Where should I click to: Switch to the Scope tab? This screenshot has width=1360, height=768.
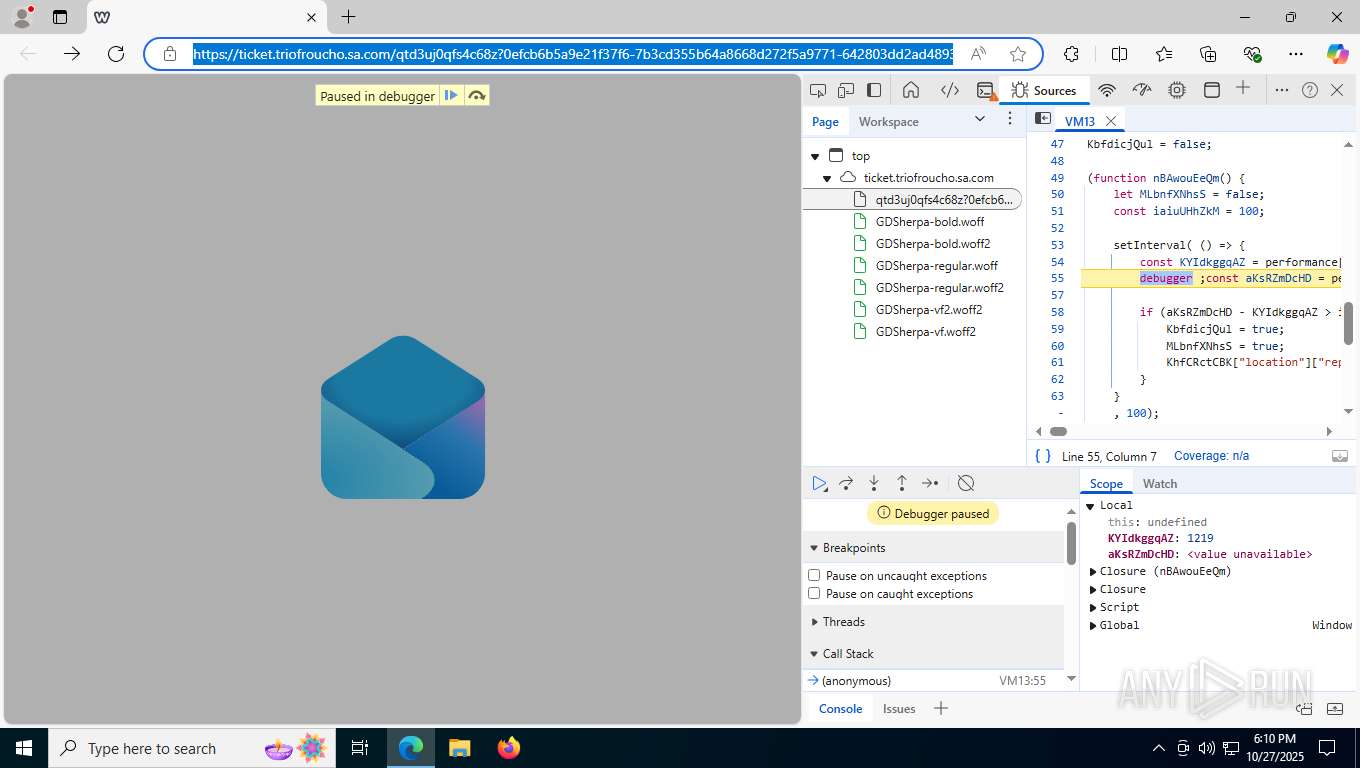coord(1106,483)
